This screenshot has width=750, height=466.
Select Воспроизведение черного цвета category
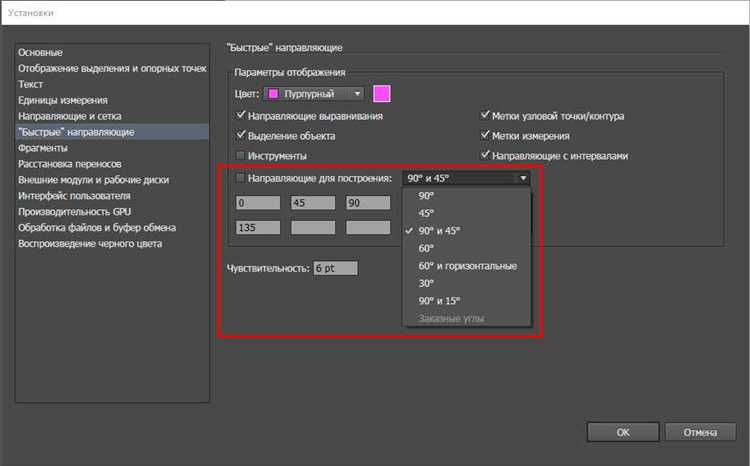112,244
